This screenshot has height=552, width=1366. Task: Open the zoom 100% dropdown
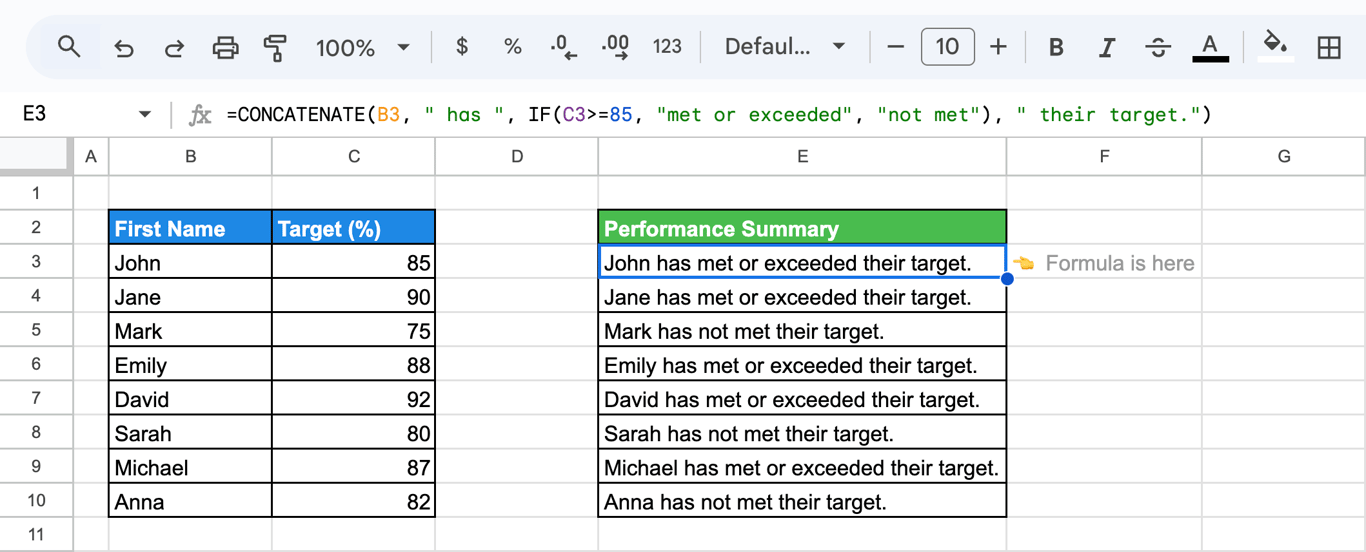click(363, 47)
